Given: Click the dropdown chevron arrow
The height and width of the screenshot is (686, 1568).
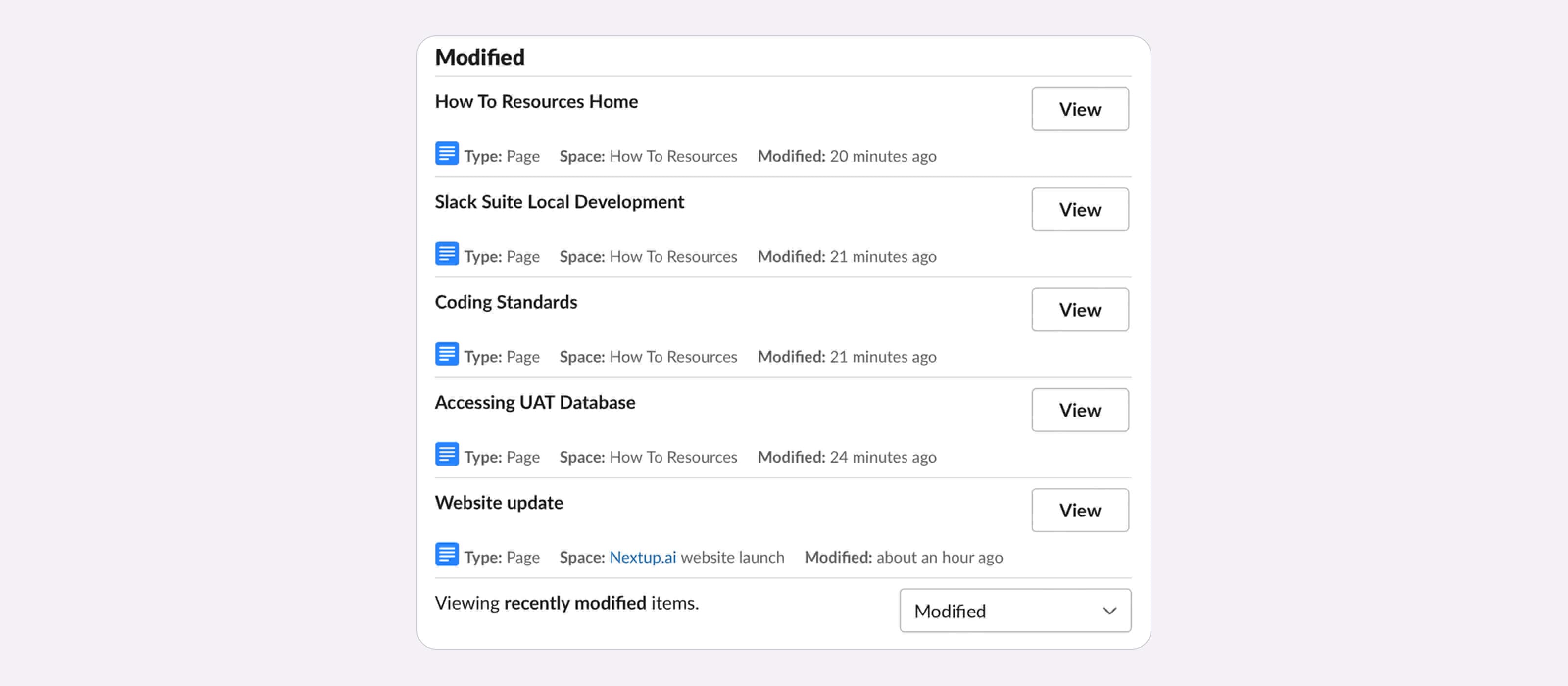Looking at the screenshot, I should tap(1110, 611).
